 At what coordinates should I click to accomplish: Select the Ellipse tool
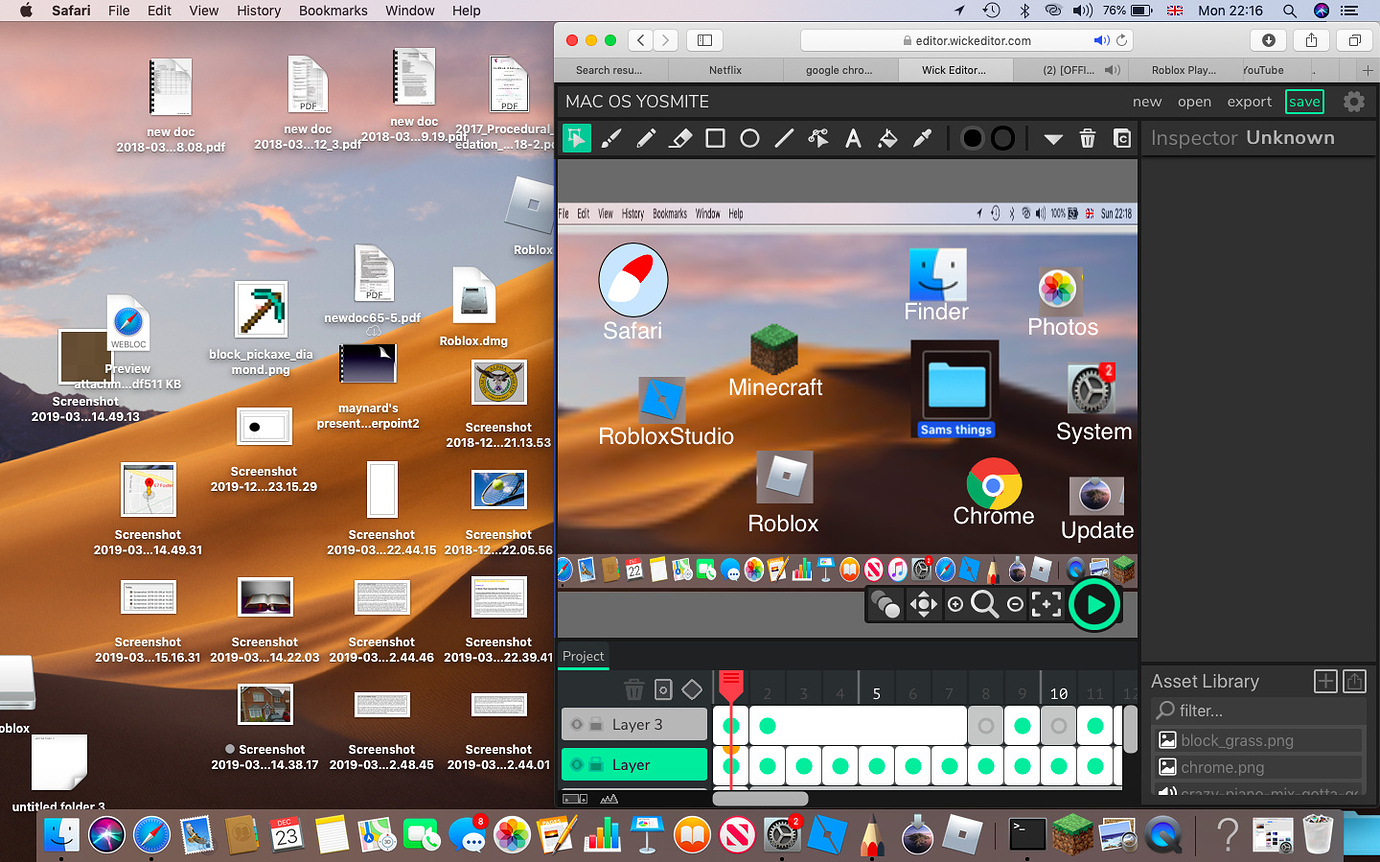tap(750, 138)
